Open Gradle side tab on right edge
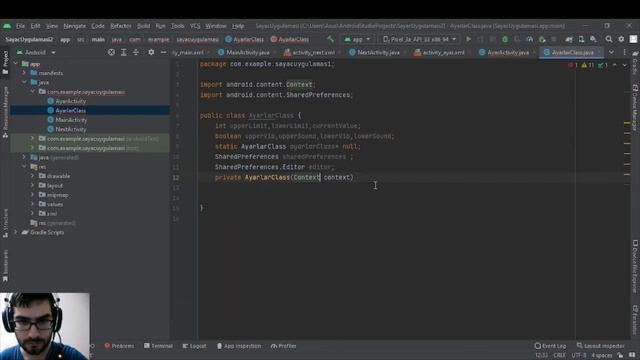 coord(635,62)
